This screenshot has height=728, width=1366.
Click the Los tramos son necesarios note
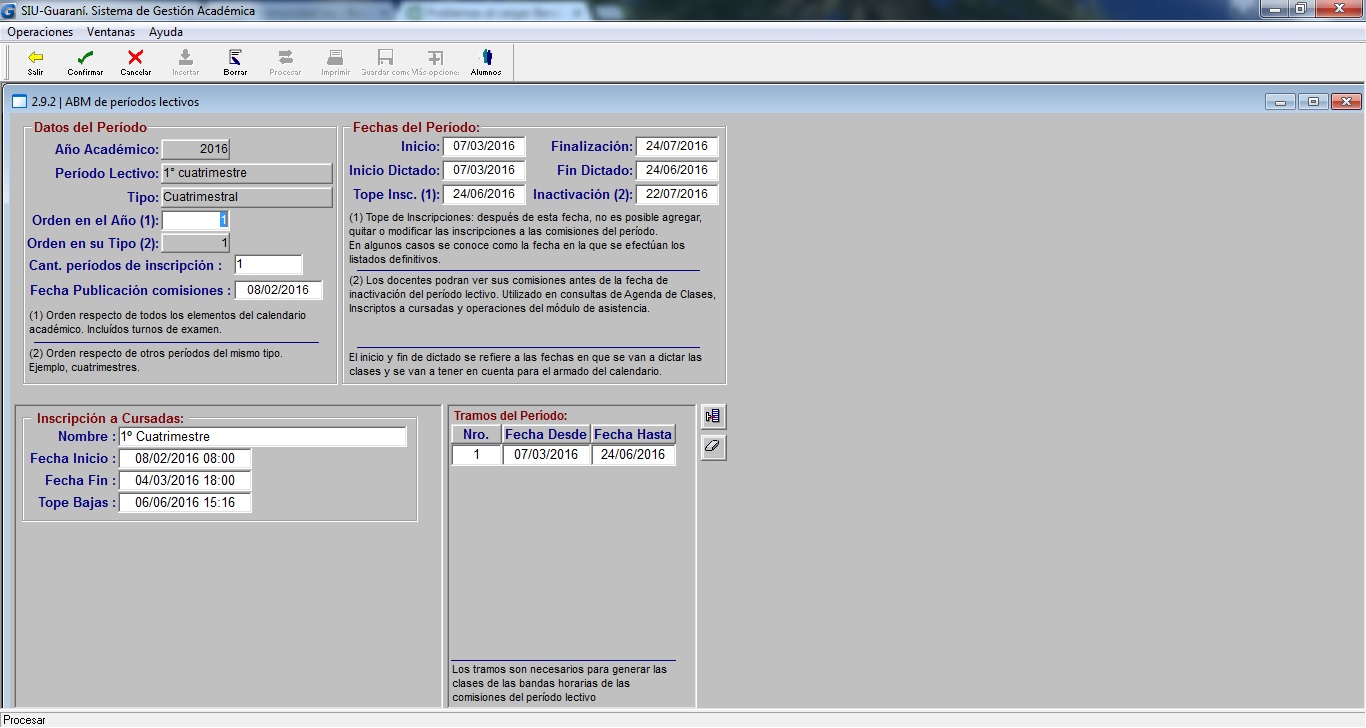[x=559, y=683]
